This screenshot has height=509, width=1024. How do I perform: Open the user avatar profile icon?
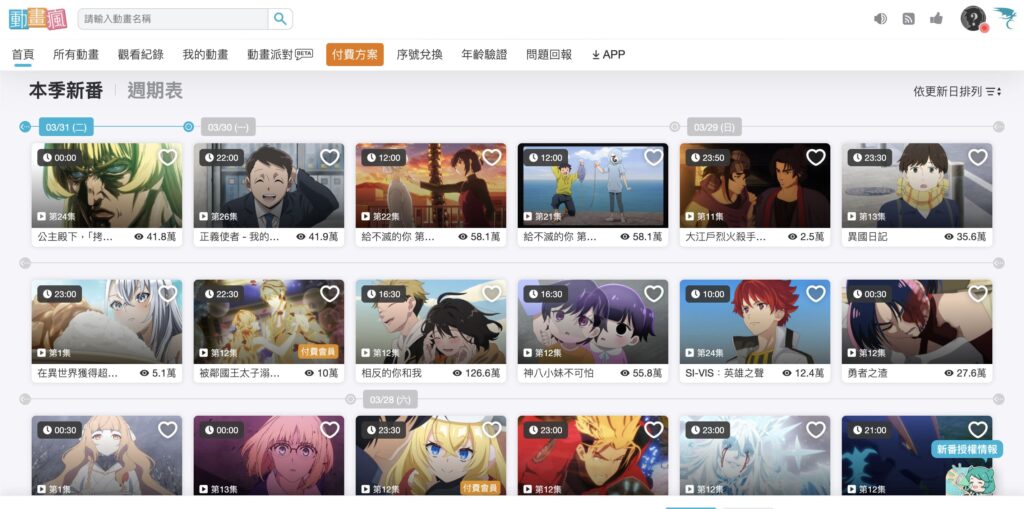point(973,19)
